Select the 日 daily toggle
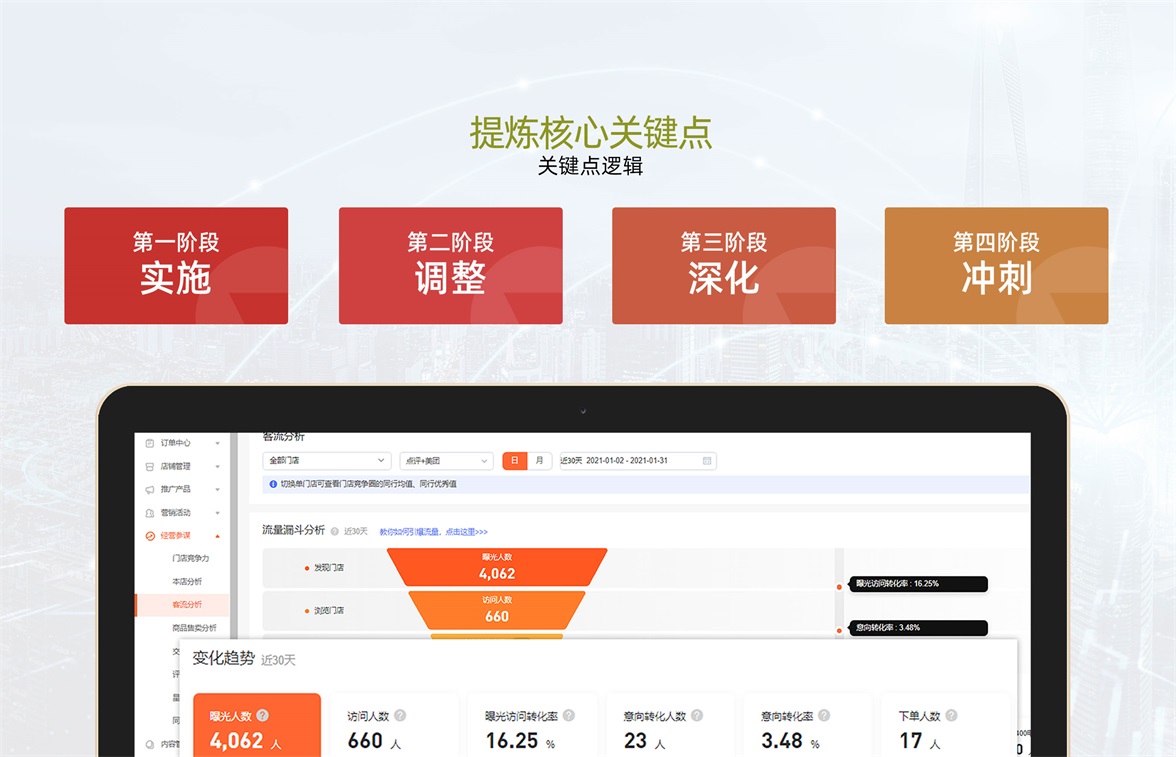 pyautogui.click(x=514, y=461)
